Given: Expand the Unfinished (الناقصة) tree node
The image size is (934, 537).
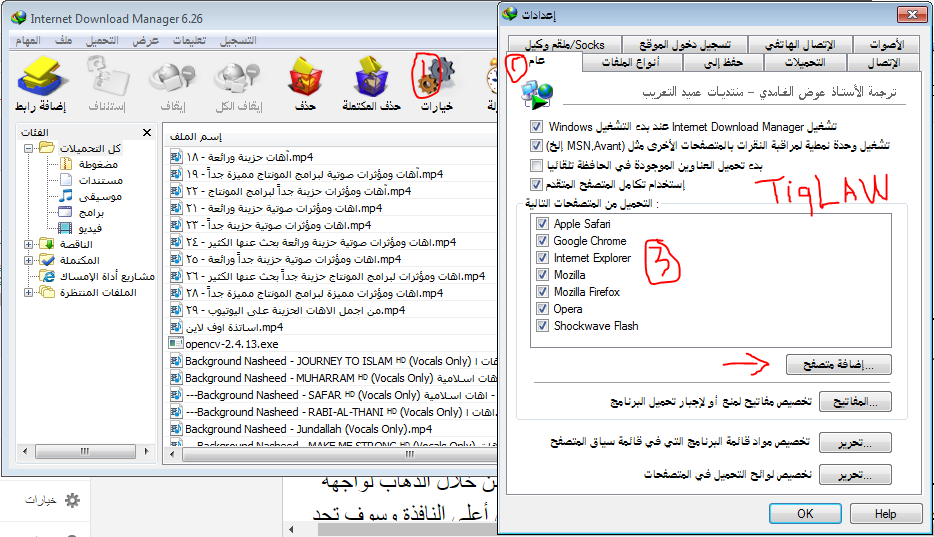Looking at the screenshot, I should pos(28,244).
